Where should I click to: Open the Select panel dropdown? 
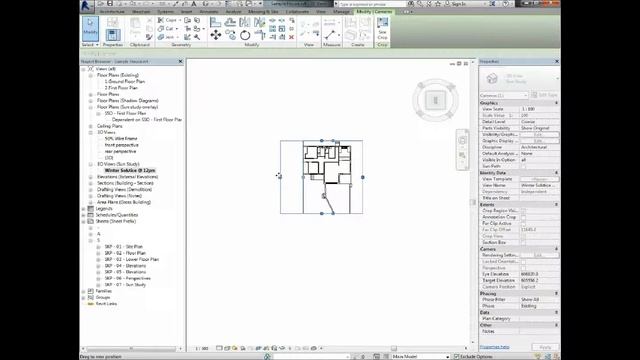coord(90,44)
